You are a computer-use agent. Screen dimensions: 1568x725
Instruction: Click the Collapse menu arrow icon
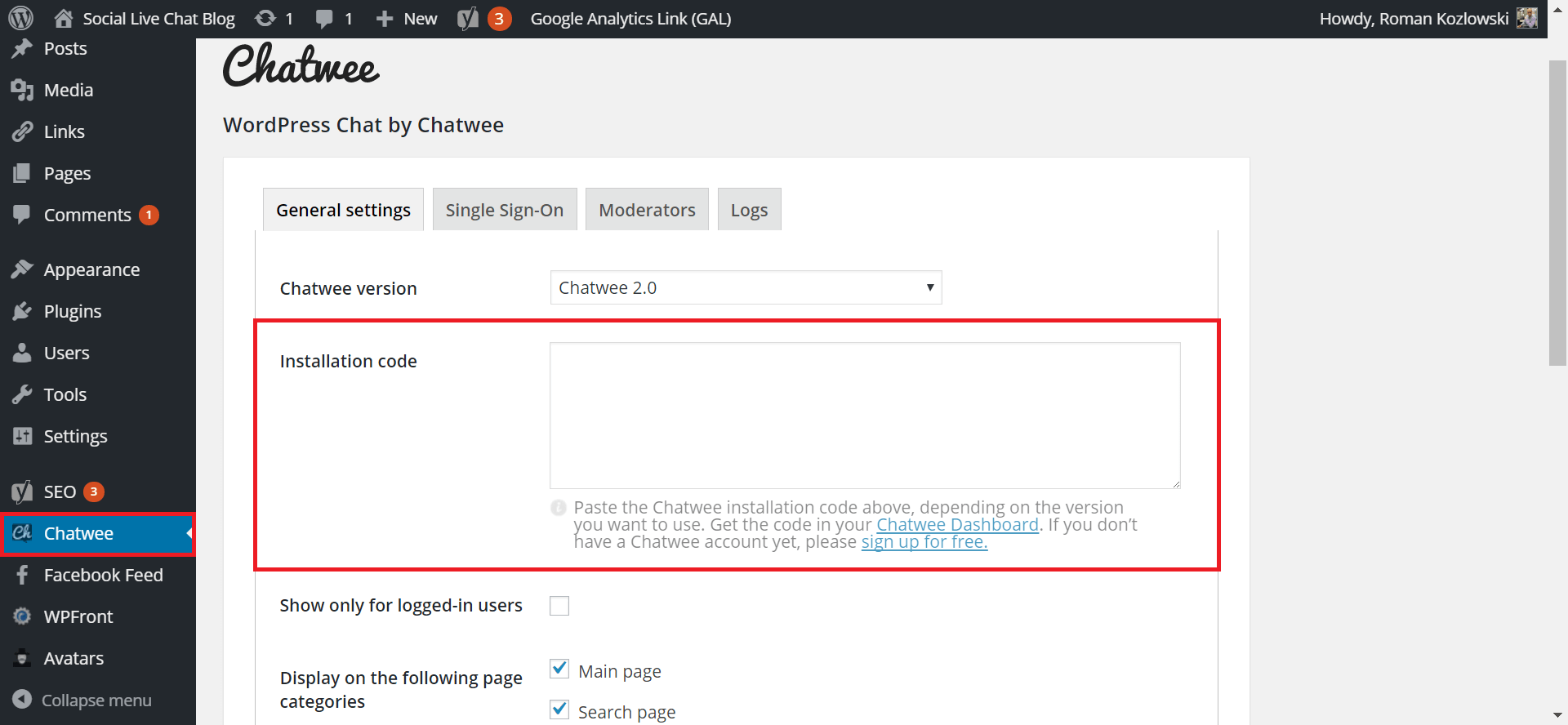[22, 700]
